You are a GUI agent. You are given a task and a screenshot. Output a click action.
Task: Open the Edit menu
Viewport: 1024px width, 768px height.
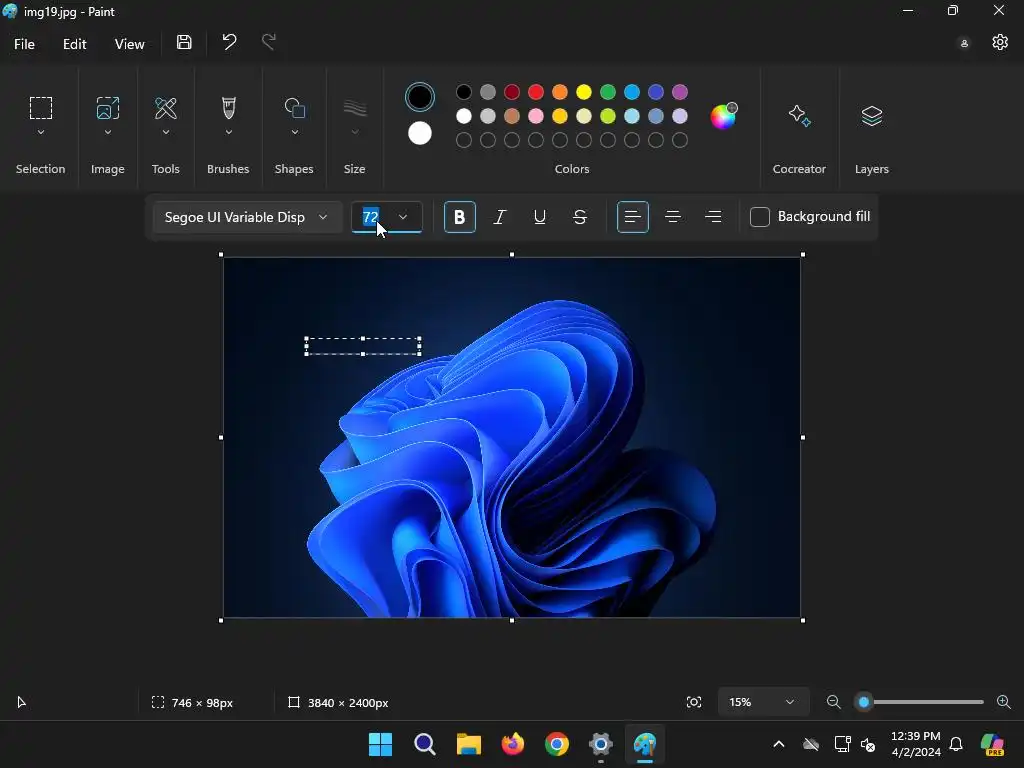(x=74, y=44)
